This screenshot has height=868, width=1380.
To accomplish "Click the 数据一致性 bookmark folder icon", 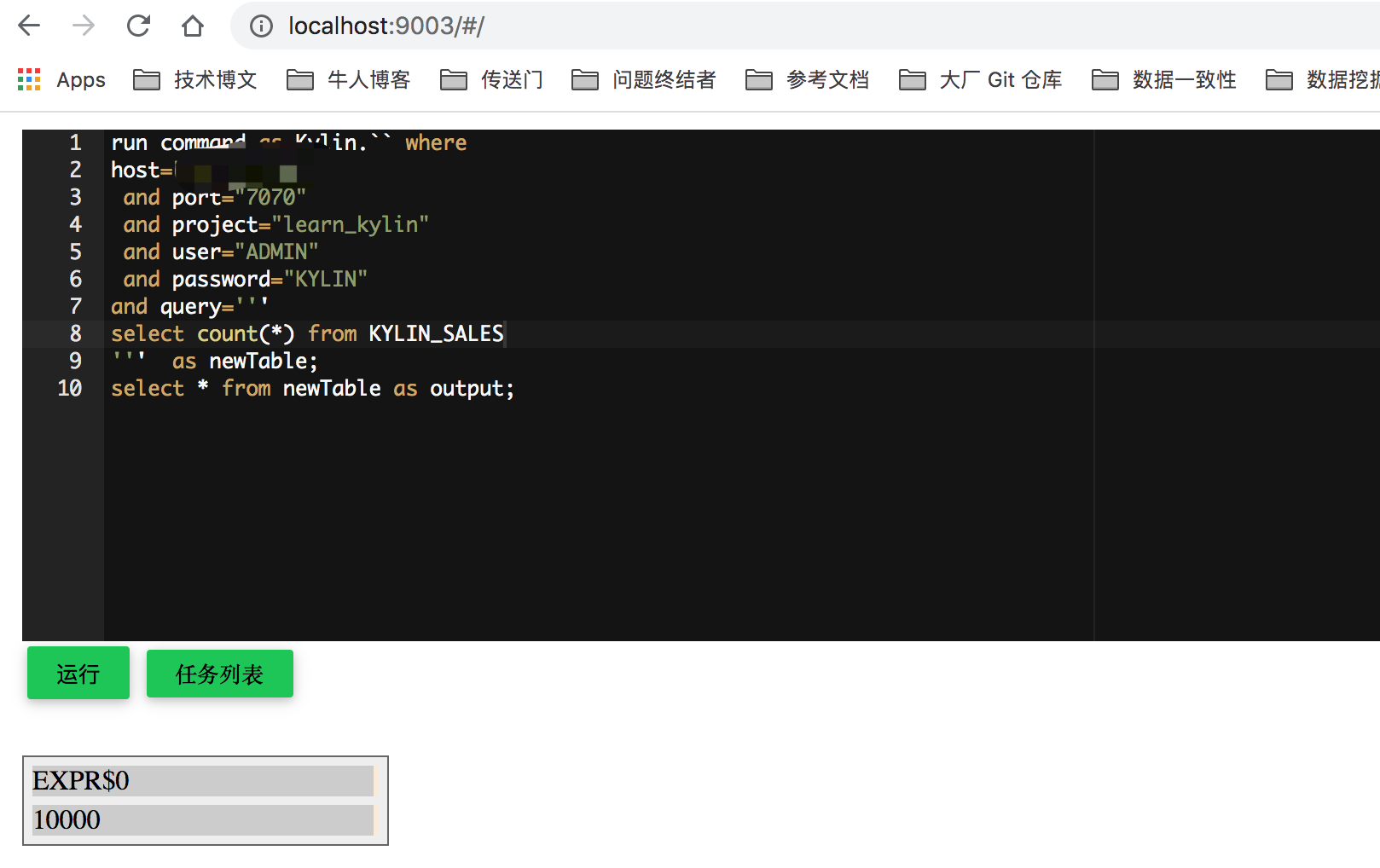I will [x=1105, y=79].
